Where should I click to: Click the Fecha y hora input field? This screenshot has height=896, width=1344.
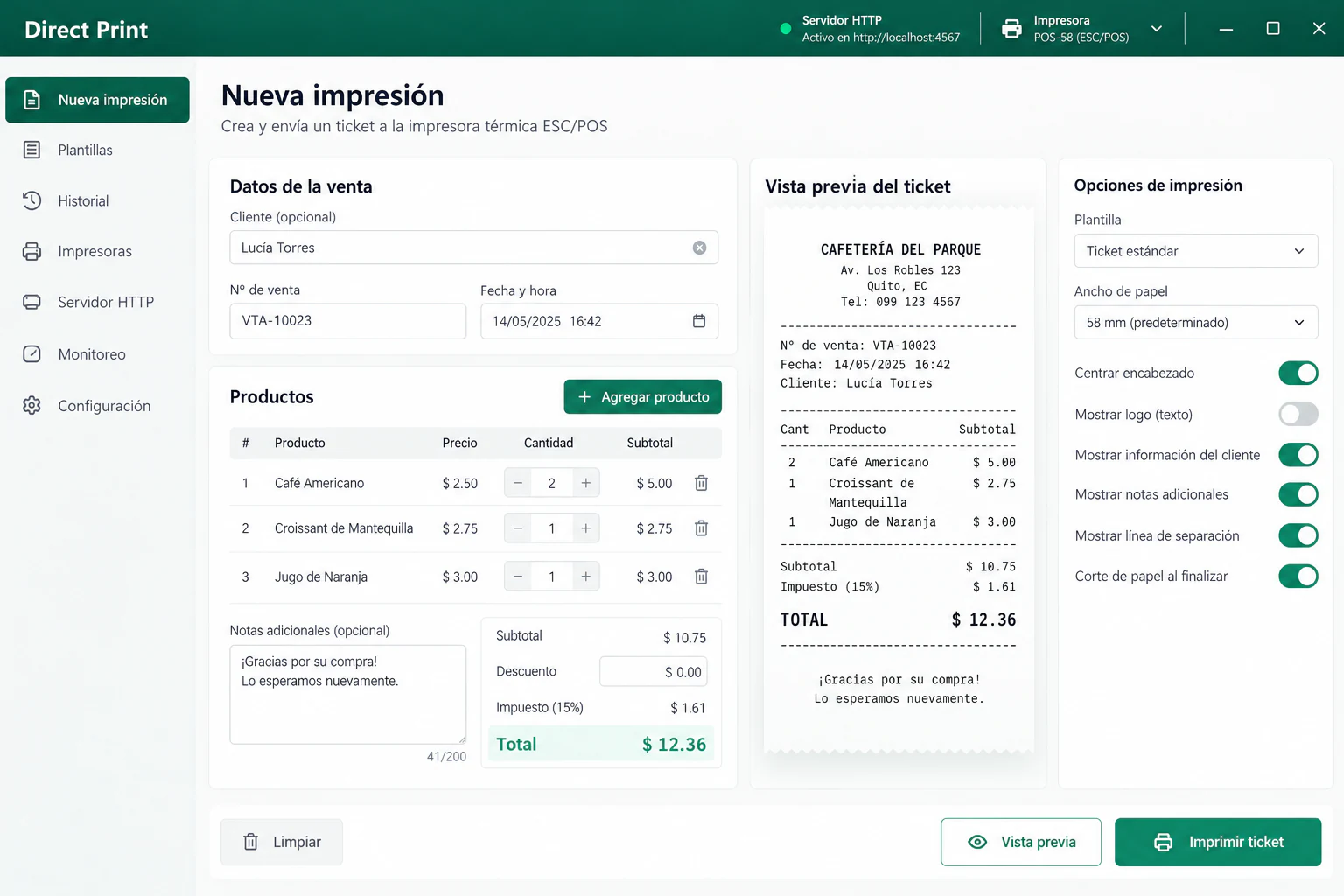pos(599,321)
